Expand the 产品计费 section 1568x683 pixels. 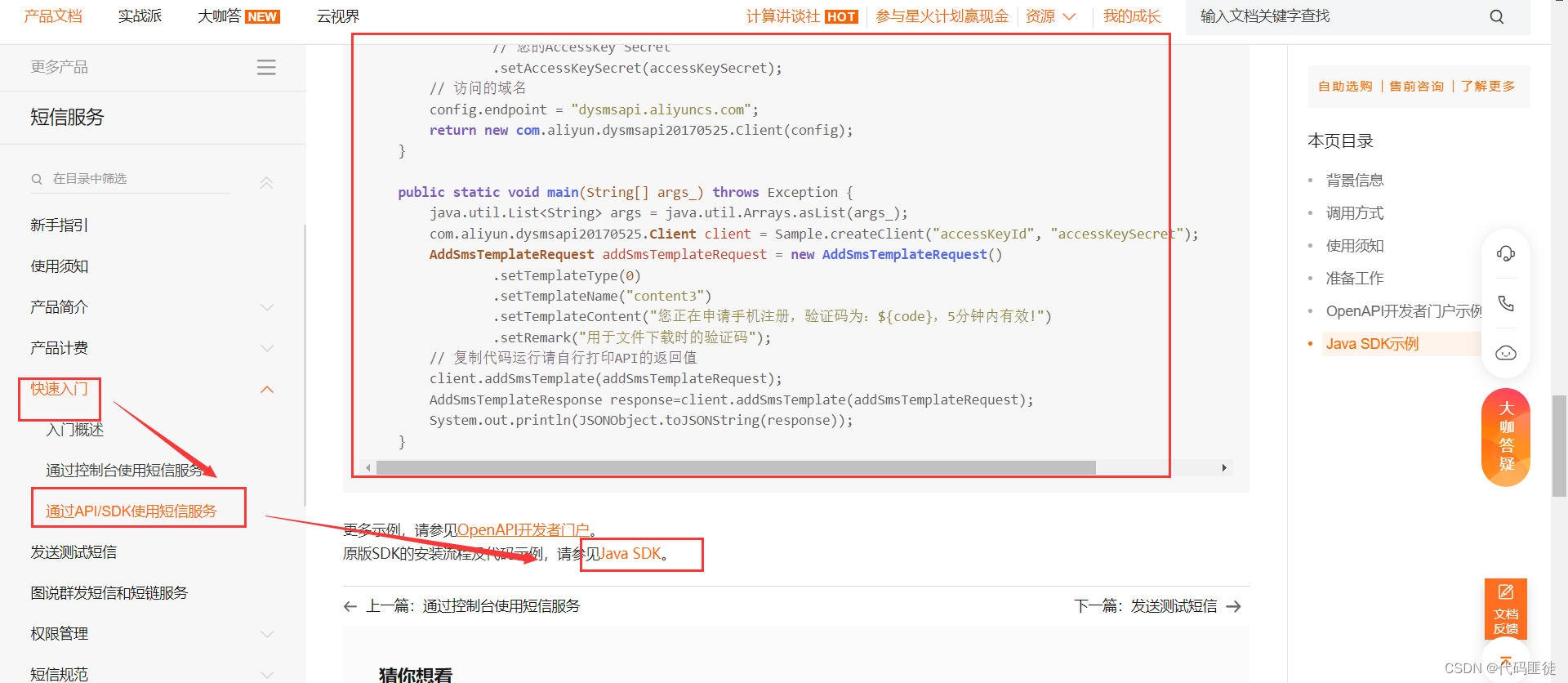click(266, 349)
